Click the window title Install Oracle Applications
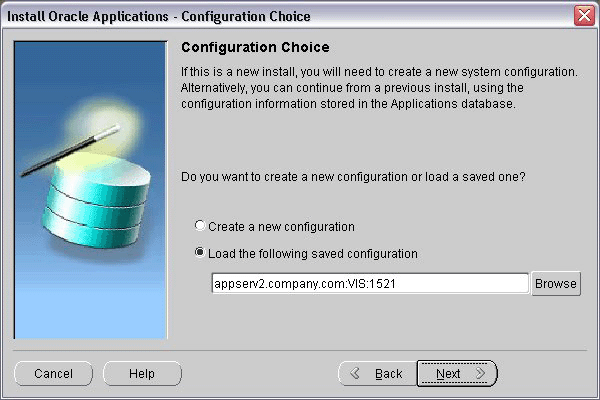Image resolution: width=600 pixels, height=400 pixels. [x=159, y=16]
